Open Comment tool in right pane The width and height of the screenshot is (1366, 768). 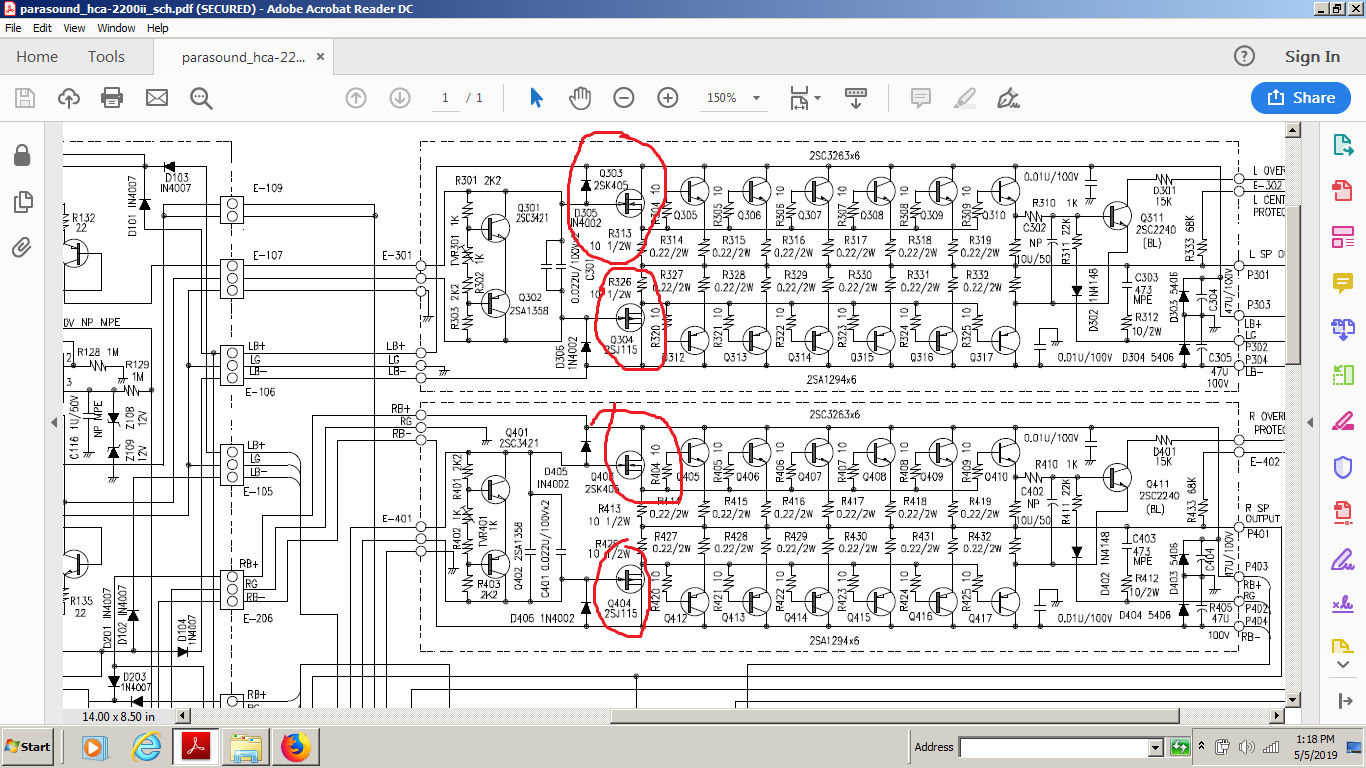[1343, 283]
